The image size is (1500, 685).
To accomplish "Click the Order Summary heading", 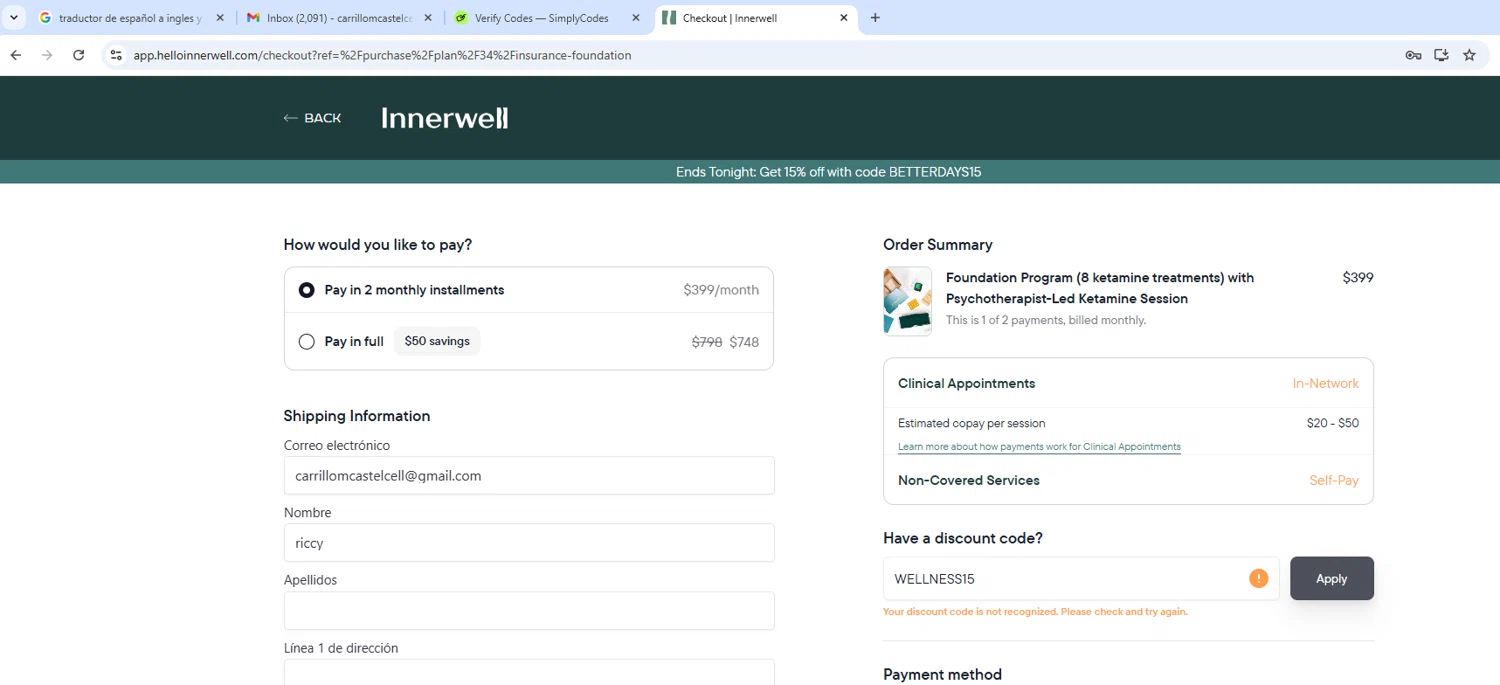I will [938, 245].
